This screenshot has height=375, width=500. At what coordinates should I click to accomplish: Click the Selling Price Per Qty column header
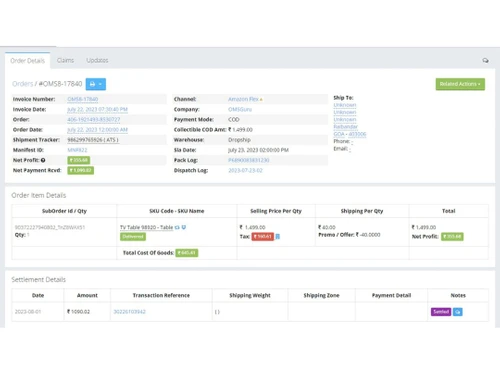tap(276, 211)
